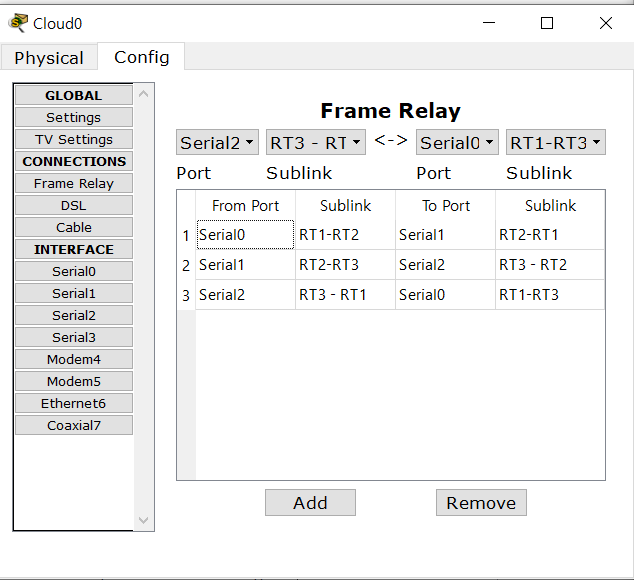
Task: Select RT3 - RT1 sublink cell
Action: 345,294
